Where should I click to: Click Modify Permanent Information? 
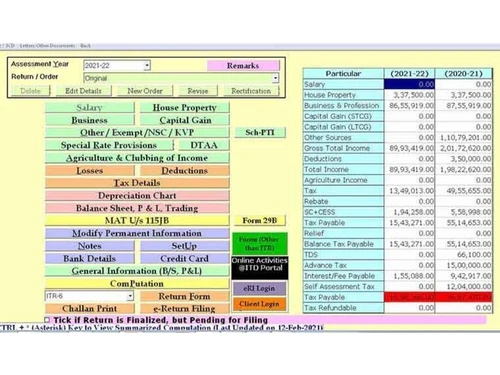(137, 233)
